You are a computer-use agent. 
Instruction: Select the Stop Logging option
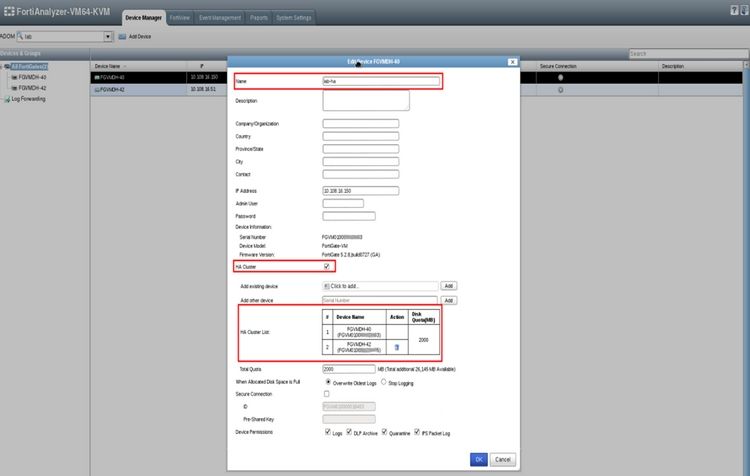pos(384,382)
